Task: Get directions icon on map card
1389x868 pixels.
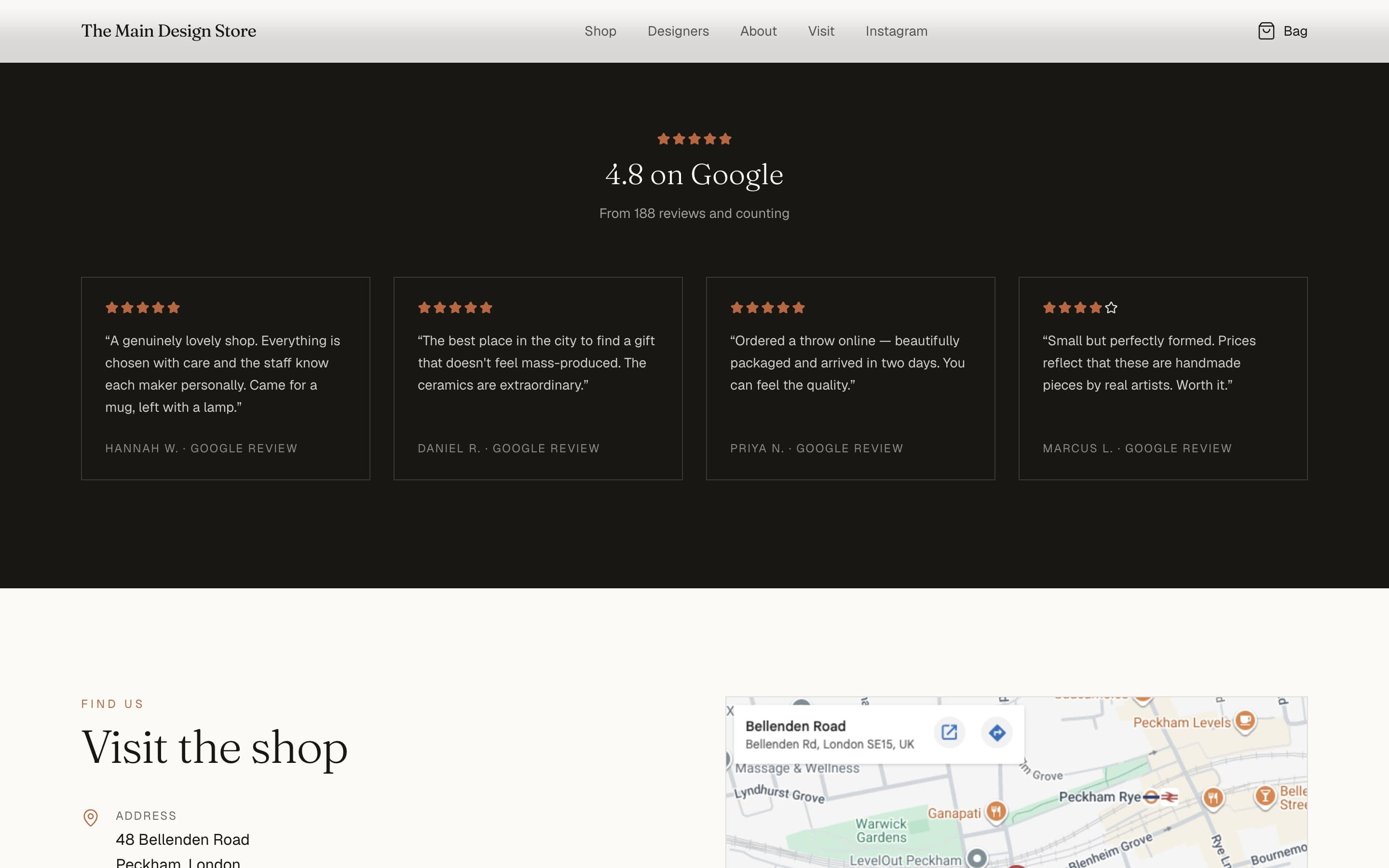Action: point(997,732)
